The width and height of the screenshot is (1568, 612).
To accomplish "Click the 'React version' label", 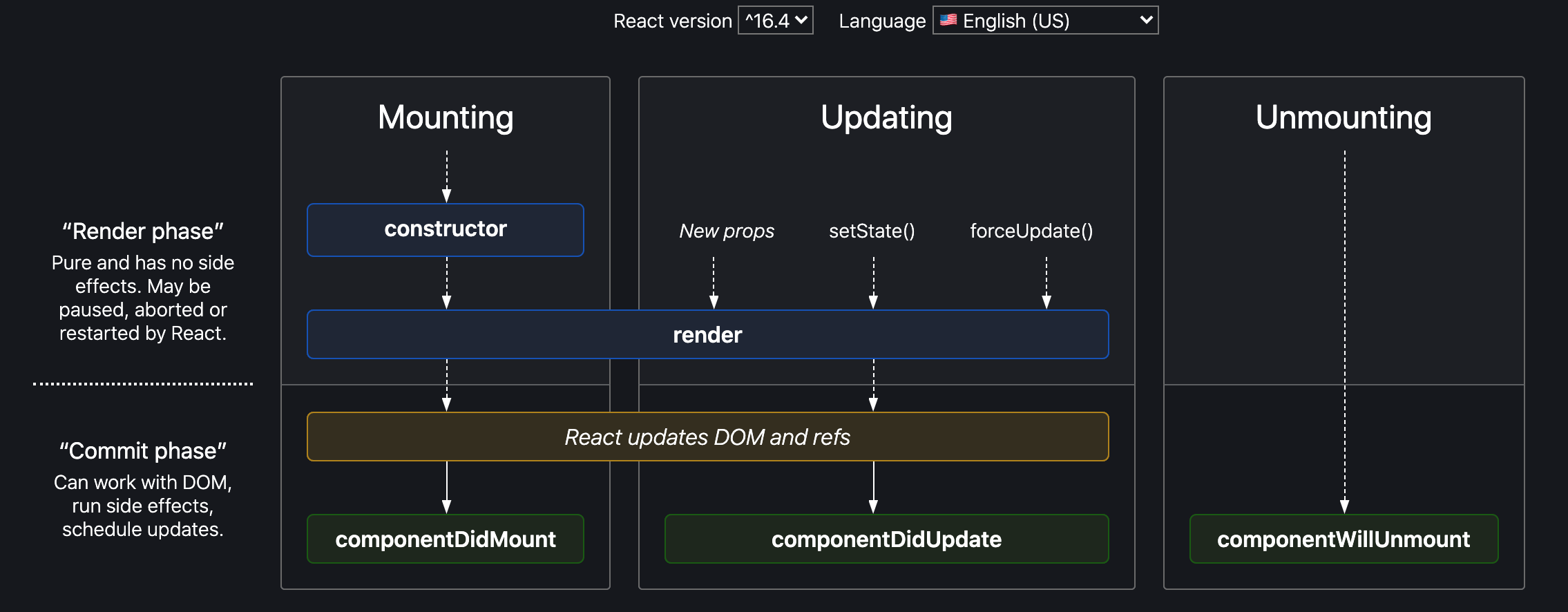I will coord(672,21).
